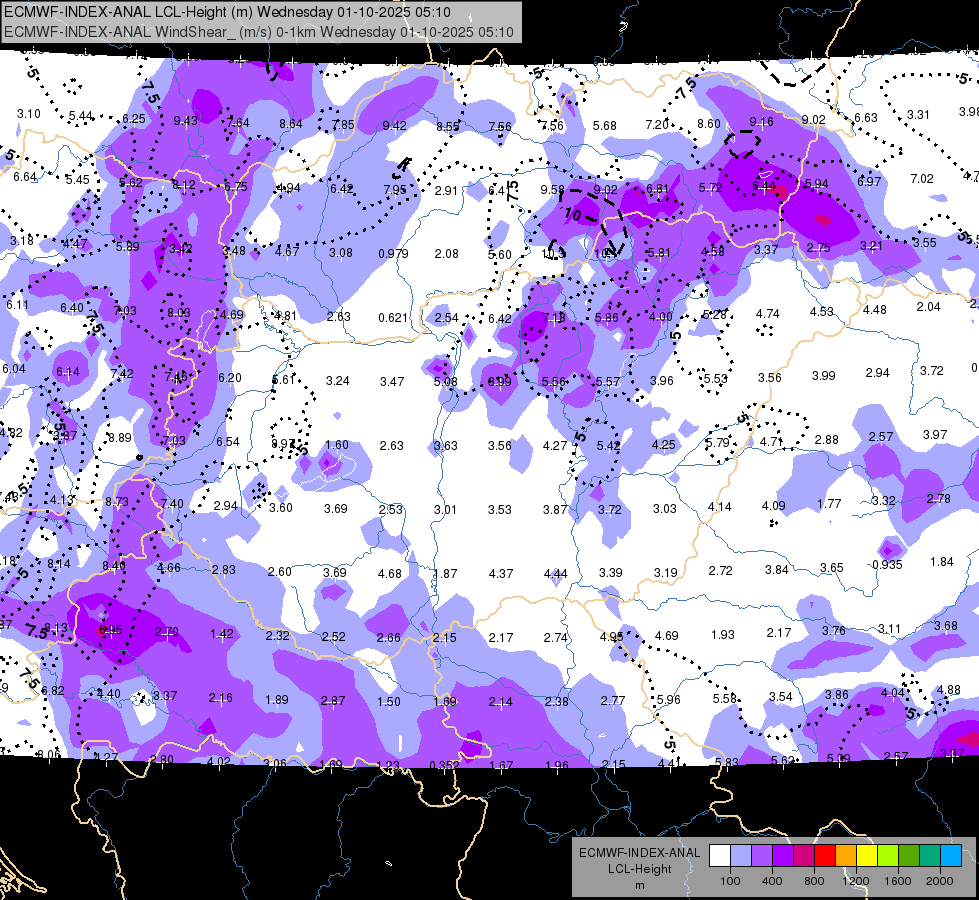Image resolution: width=979 pixels, height=900 pixels.
Task: Click the wind shear value 5.96
Action: (x=669, y=700)
